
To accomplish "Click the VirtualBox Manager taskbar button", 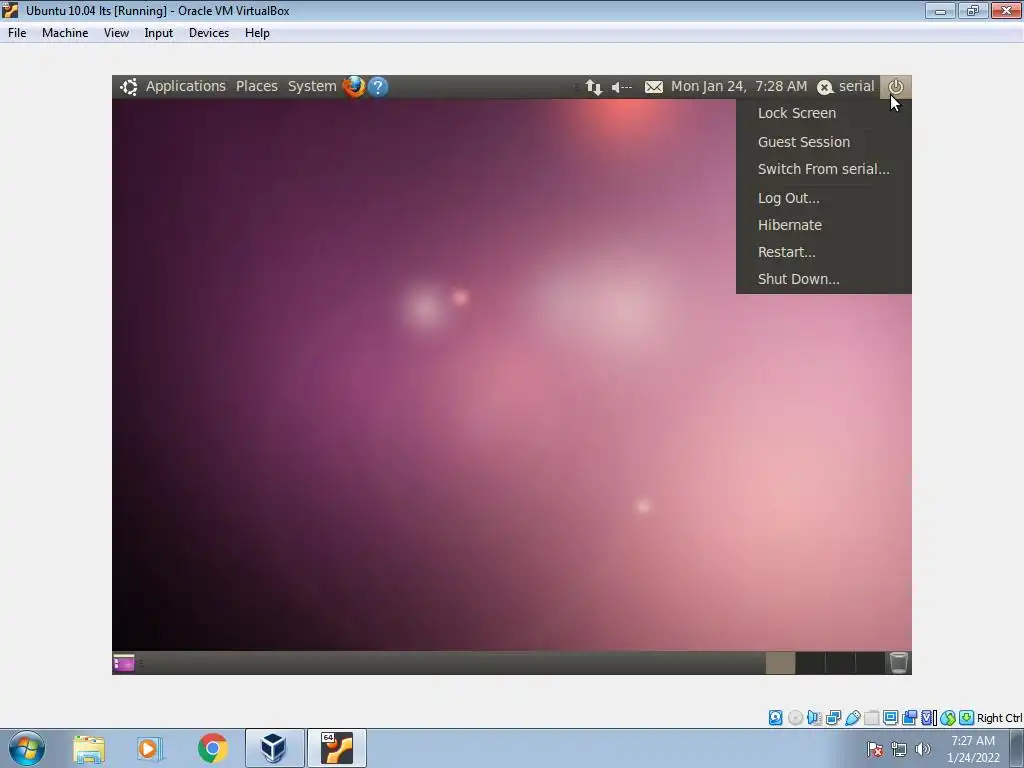I will coord(274,748).
